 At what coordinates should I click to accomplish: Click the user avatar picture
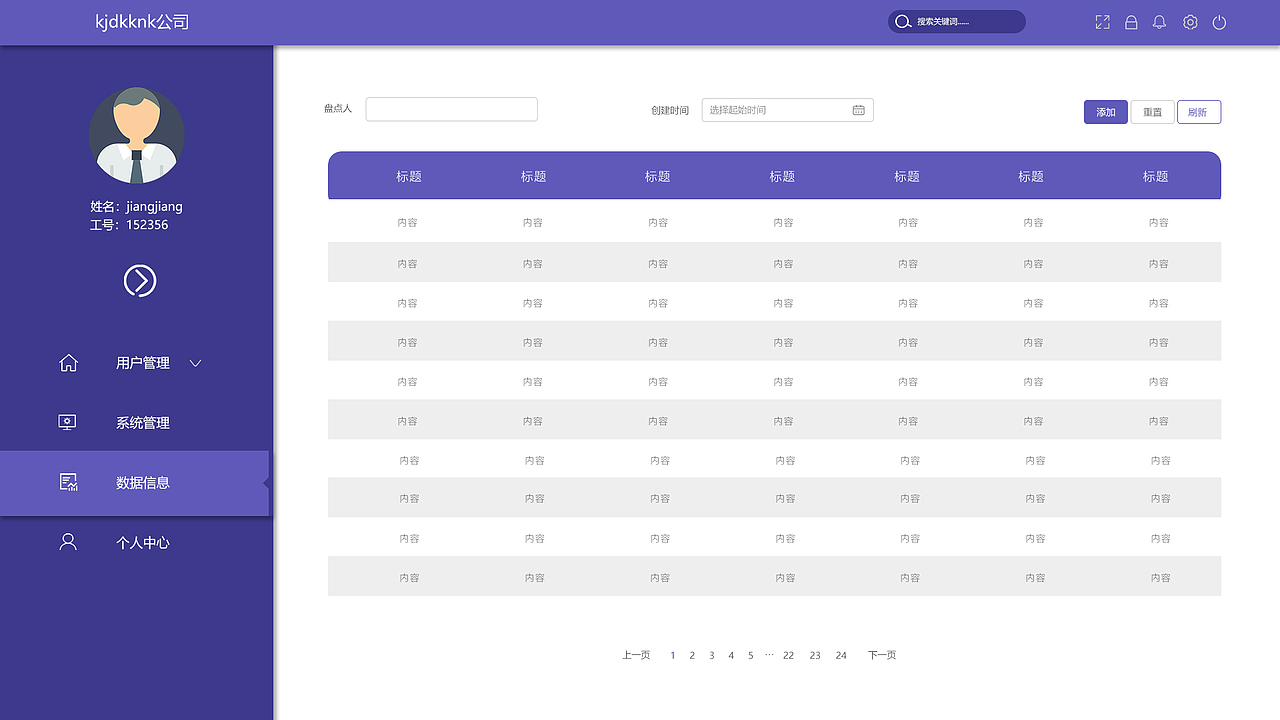(x=137, y=136)
